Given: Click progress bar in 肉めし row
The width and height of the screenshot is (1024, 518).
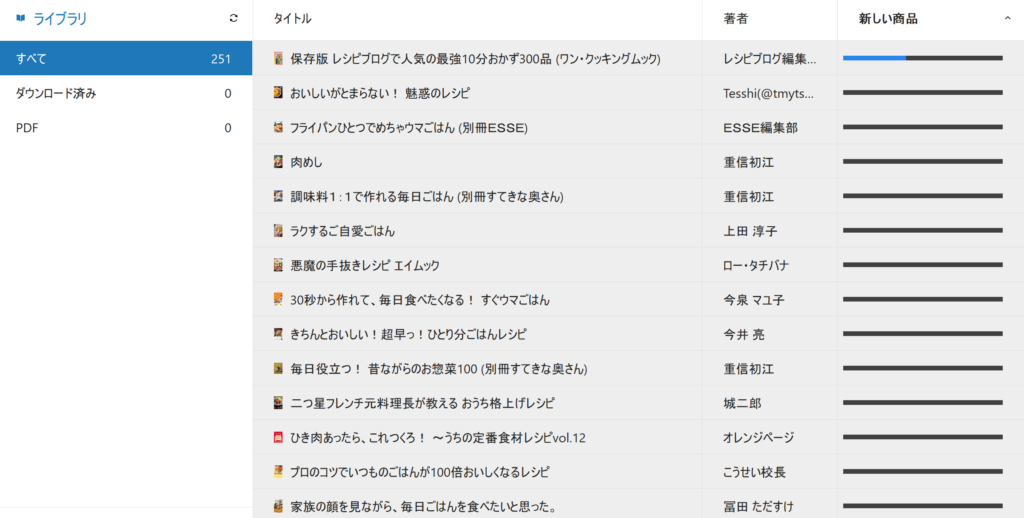Looking at the screenshot, I should (923, 161).
